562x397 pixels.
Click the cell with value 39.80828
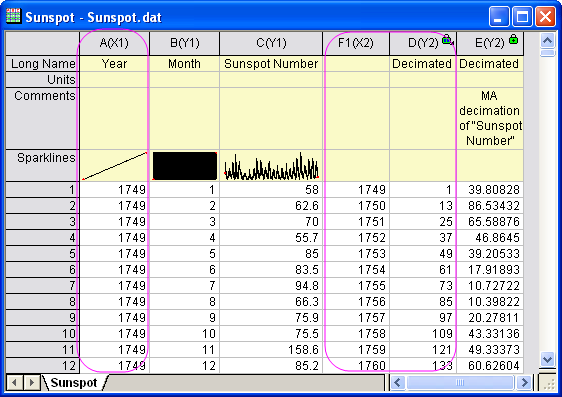[x=490, y=190]
